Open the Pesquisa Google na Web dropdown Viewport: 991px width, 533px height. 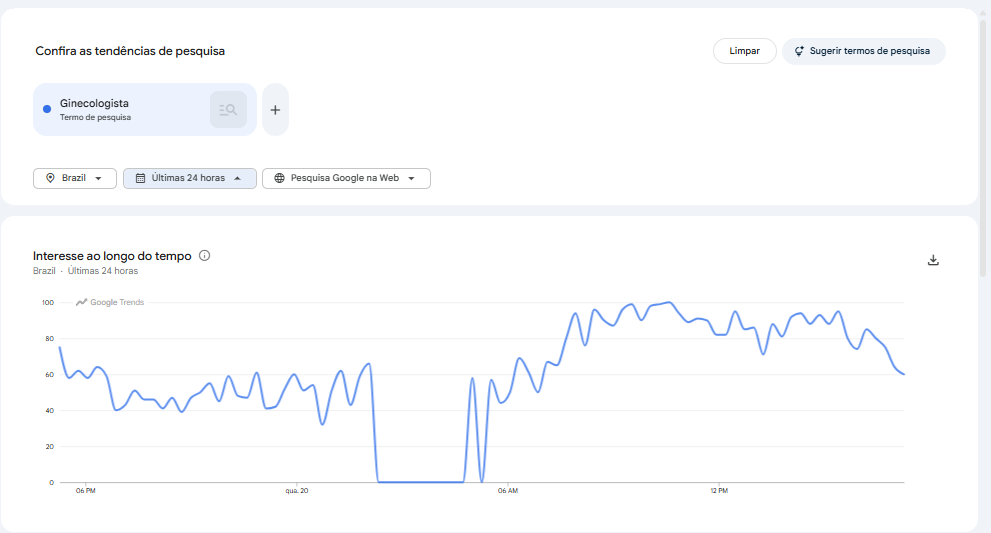[346, 178]
